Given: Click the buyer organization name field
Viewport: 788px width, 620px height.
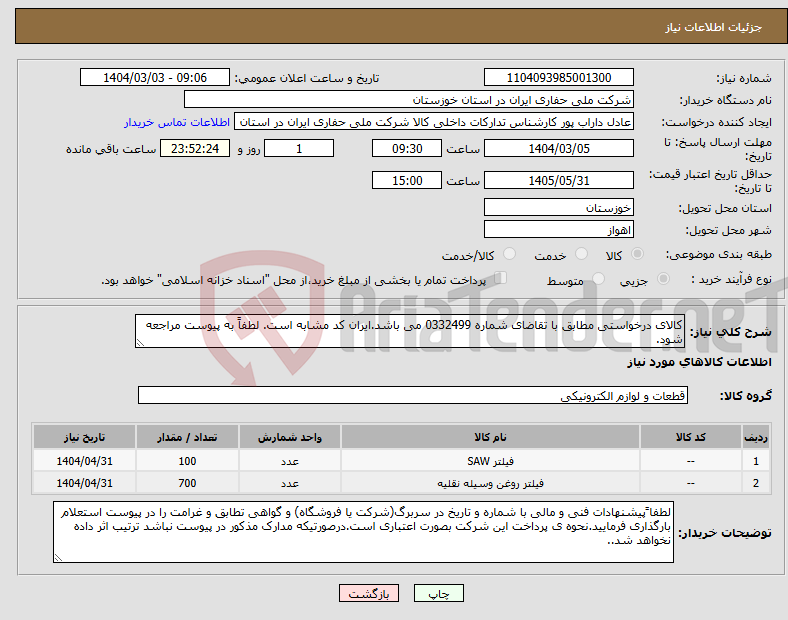Looking at the screenshot, I should tap(409, 99).
